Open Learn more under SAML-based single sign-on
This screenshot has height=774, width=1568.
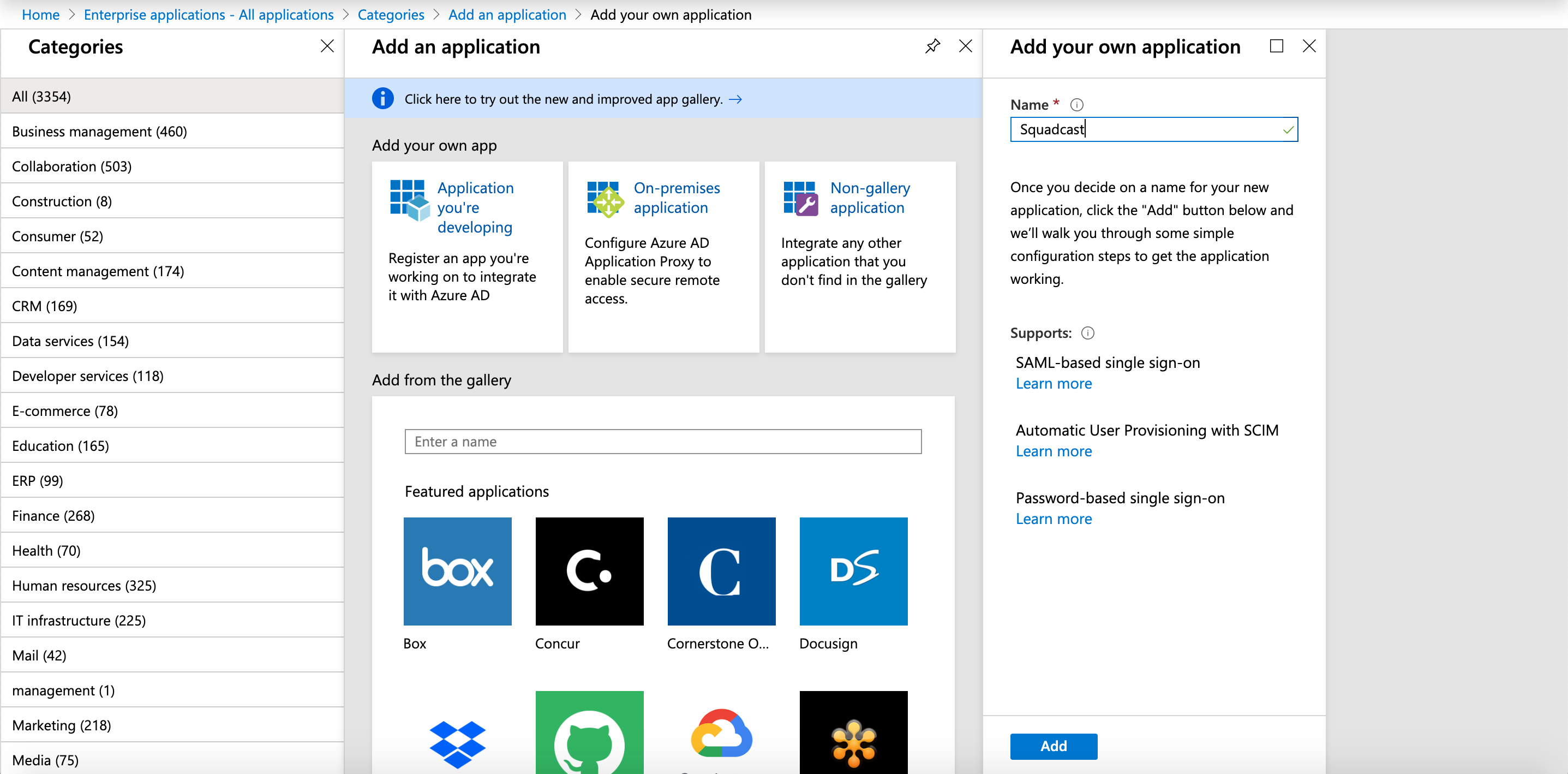tap(1053, 384)
